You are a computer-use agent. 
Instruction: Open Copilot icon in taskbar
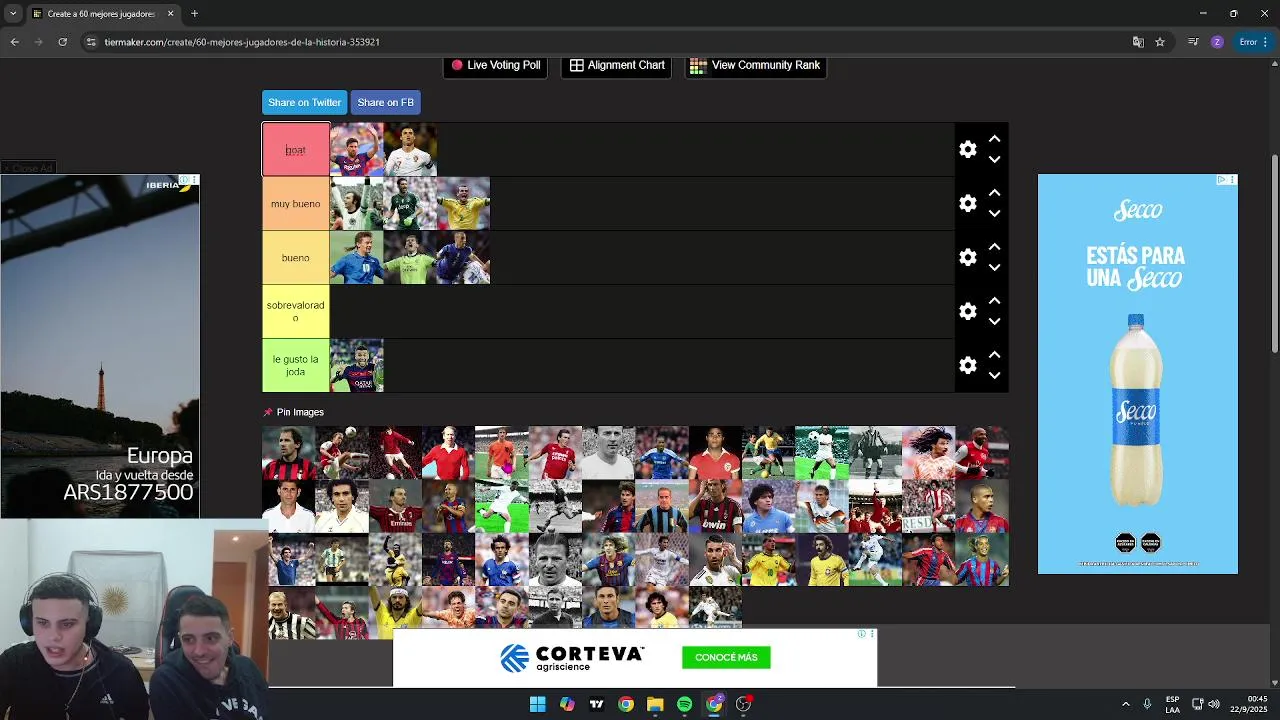(x=567, y=704)
